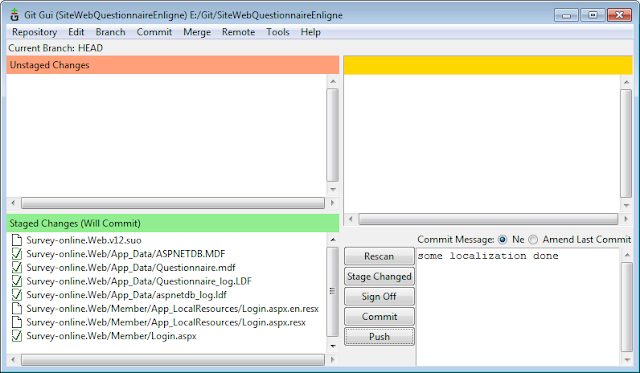Close the Git Gui window
This screenshot has height=373, width=640.
coord(619,15)
